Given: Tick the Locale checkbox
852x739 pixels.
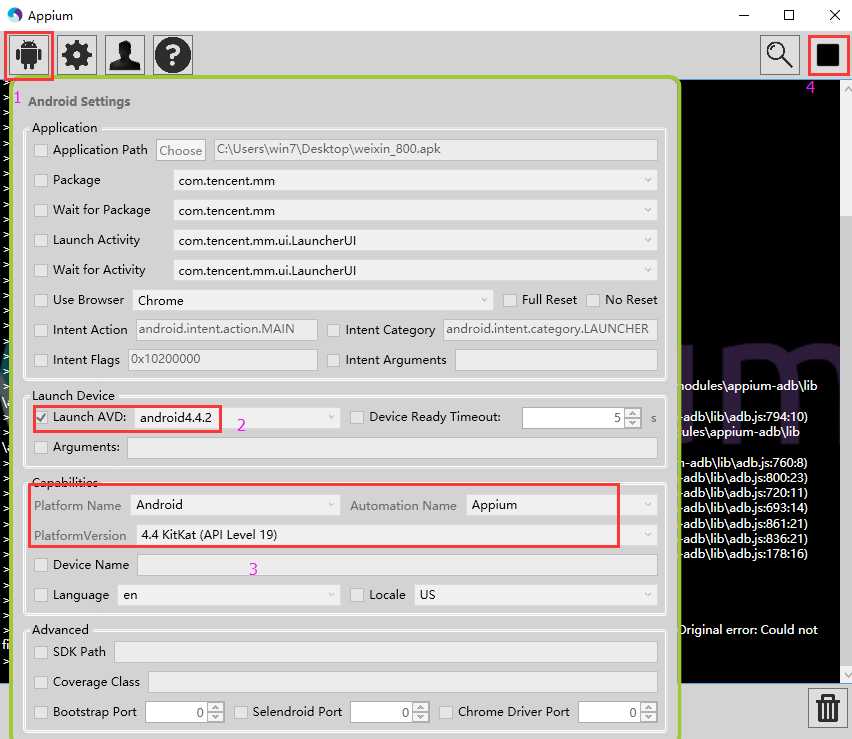Looking at the screenshot, I should [x=357, y=595].
